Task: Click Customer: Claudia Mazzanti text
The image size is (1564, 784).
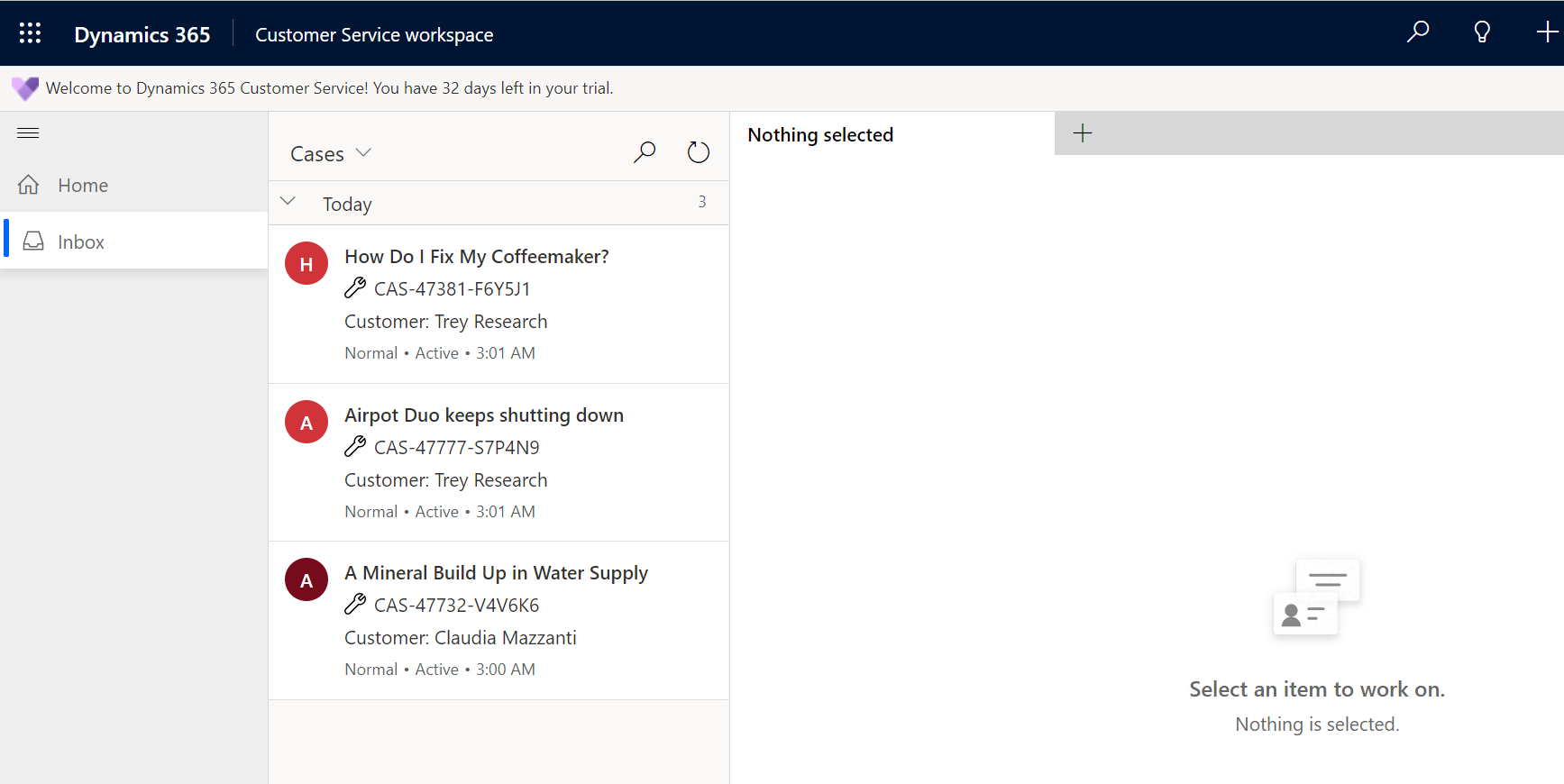Action: pyautogui.click(x=461, y=638)
